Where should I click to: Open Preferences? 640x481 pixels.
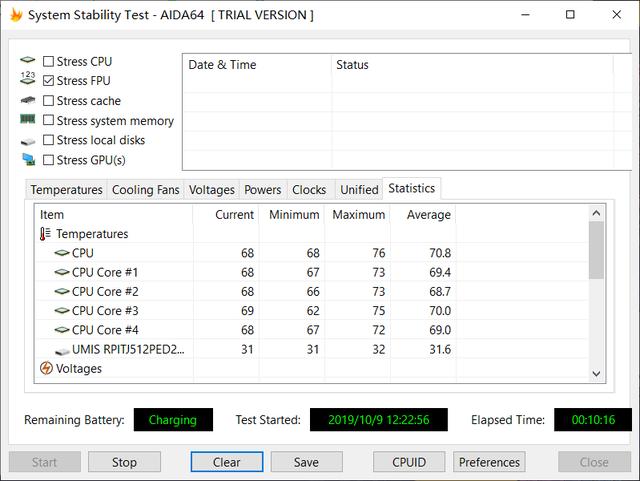tap(489, 462)
